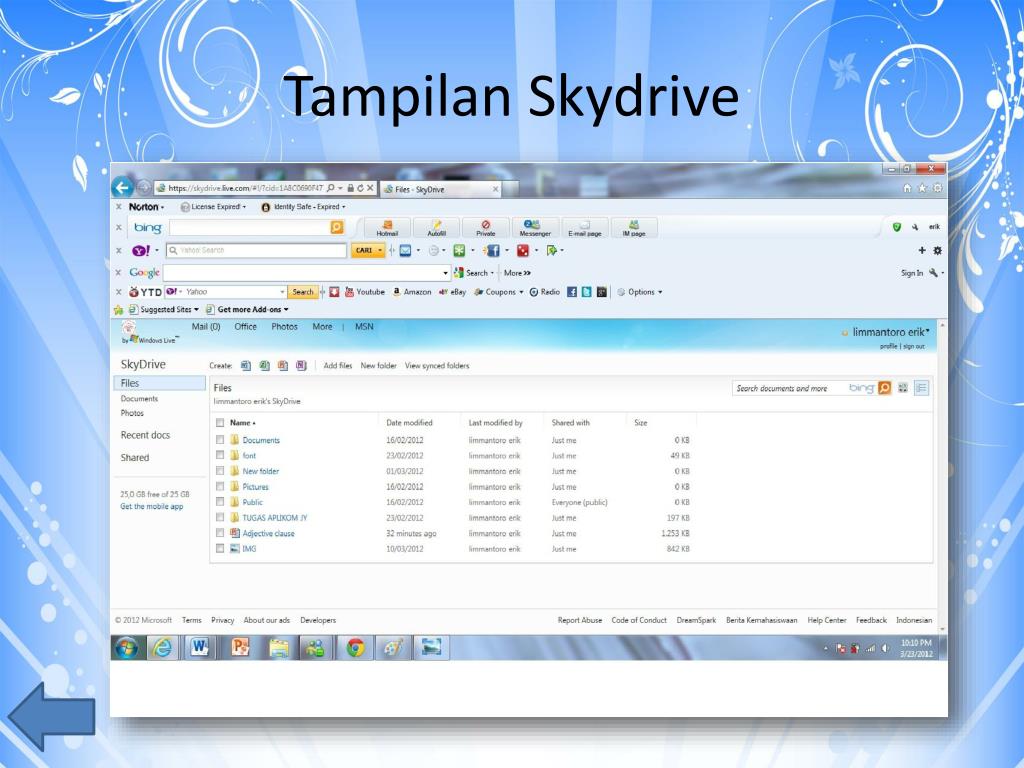The width and height of the screenshot is (1024, 768).
Task: Click the orange search button beside Search documents
Action: 884,388
